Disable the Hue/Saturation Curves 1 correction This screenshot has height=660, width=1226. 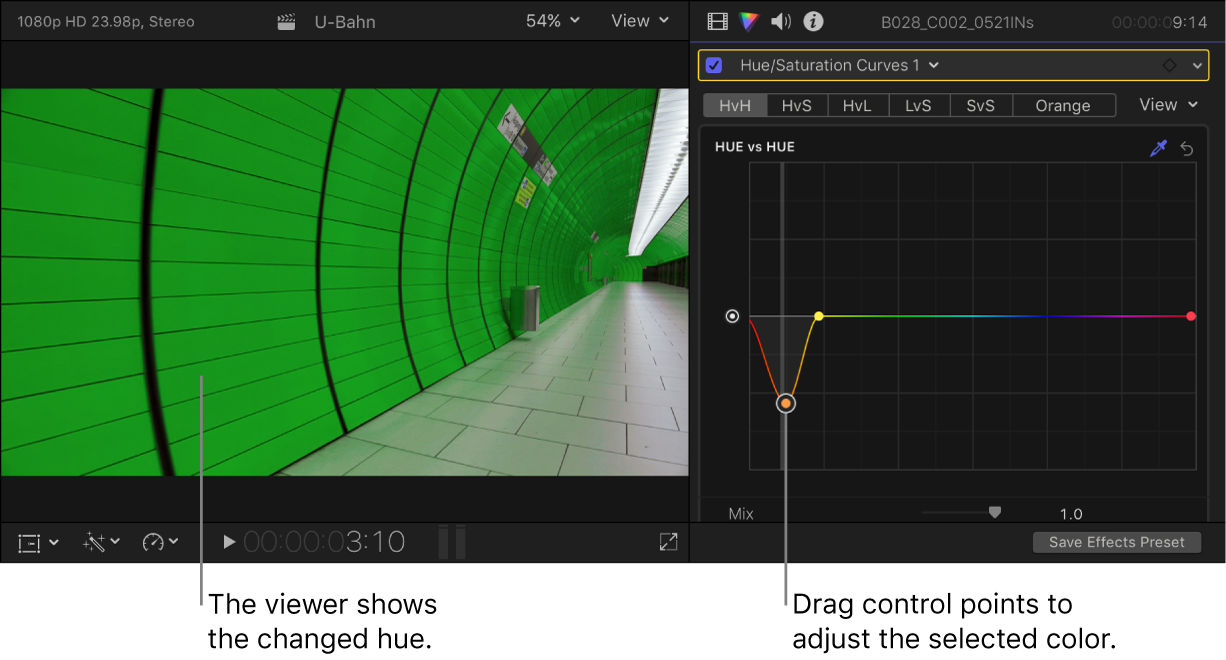(713, 64)
